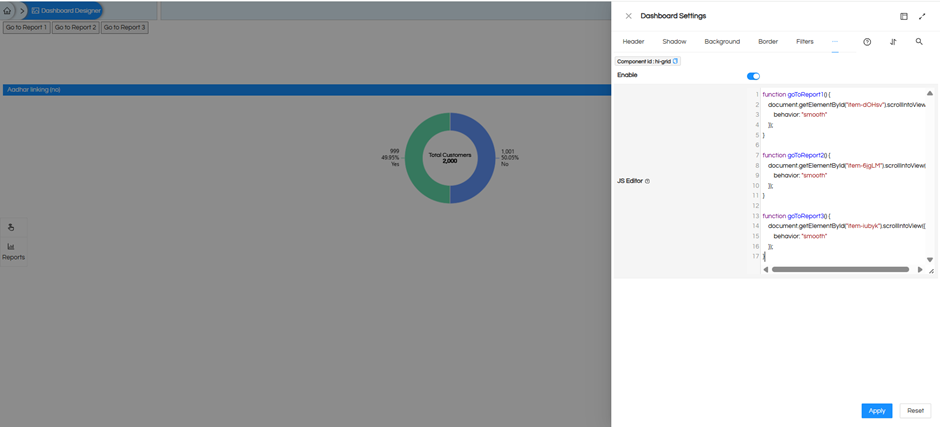Click the search magnifier icon

point(919,42)
